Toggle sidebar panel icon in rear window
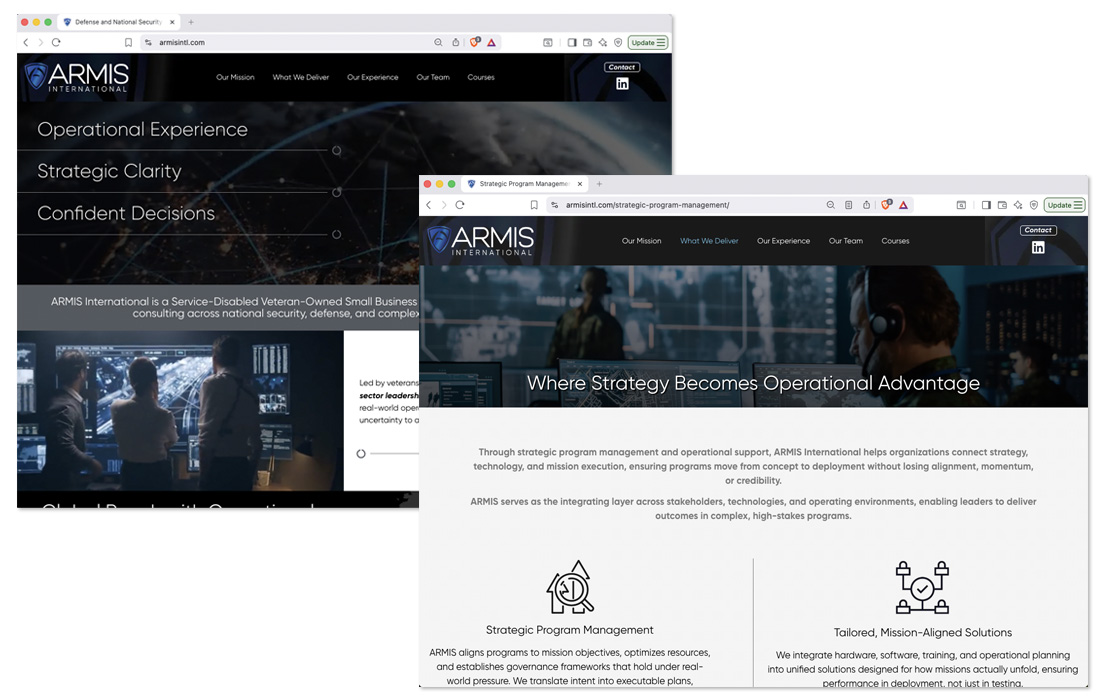The image size is (1100, 700). [572, 42]
